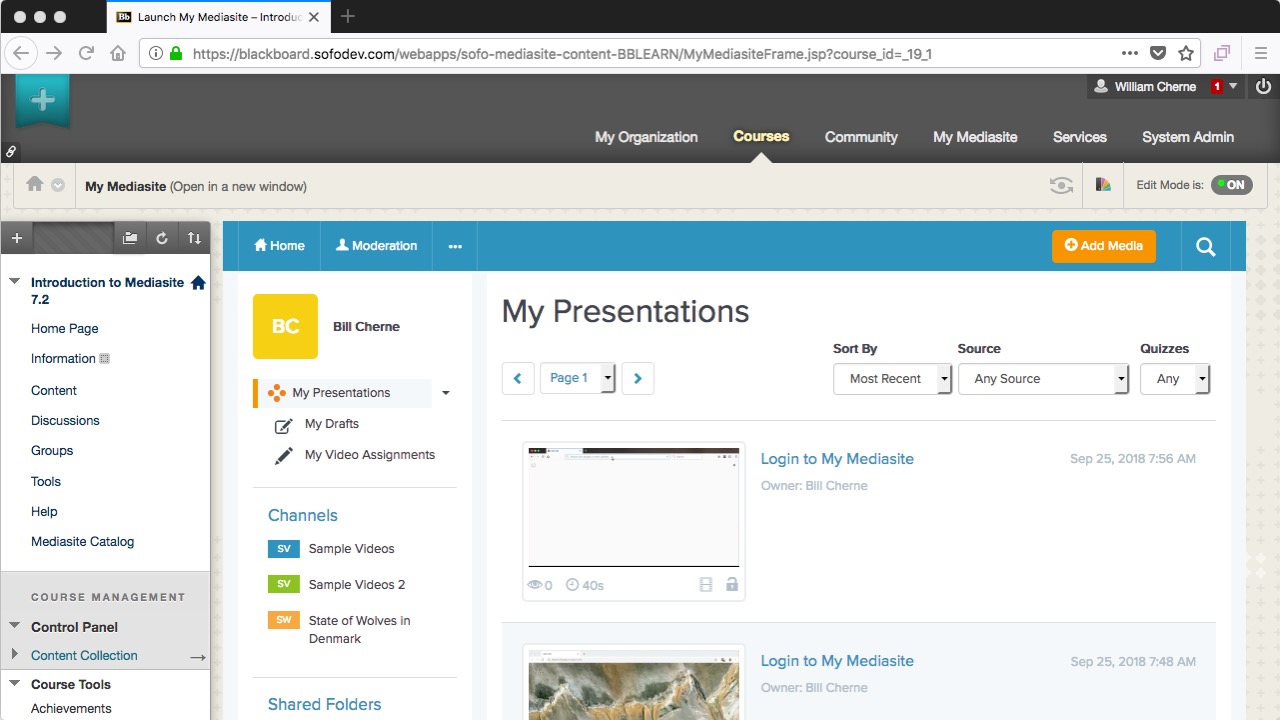This screenshot has width=1280, height=720.
Task: Go to the previous page arrow
Action: point(518,378)
